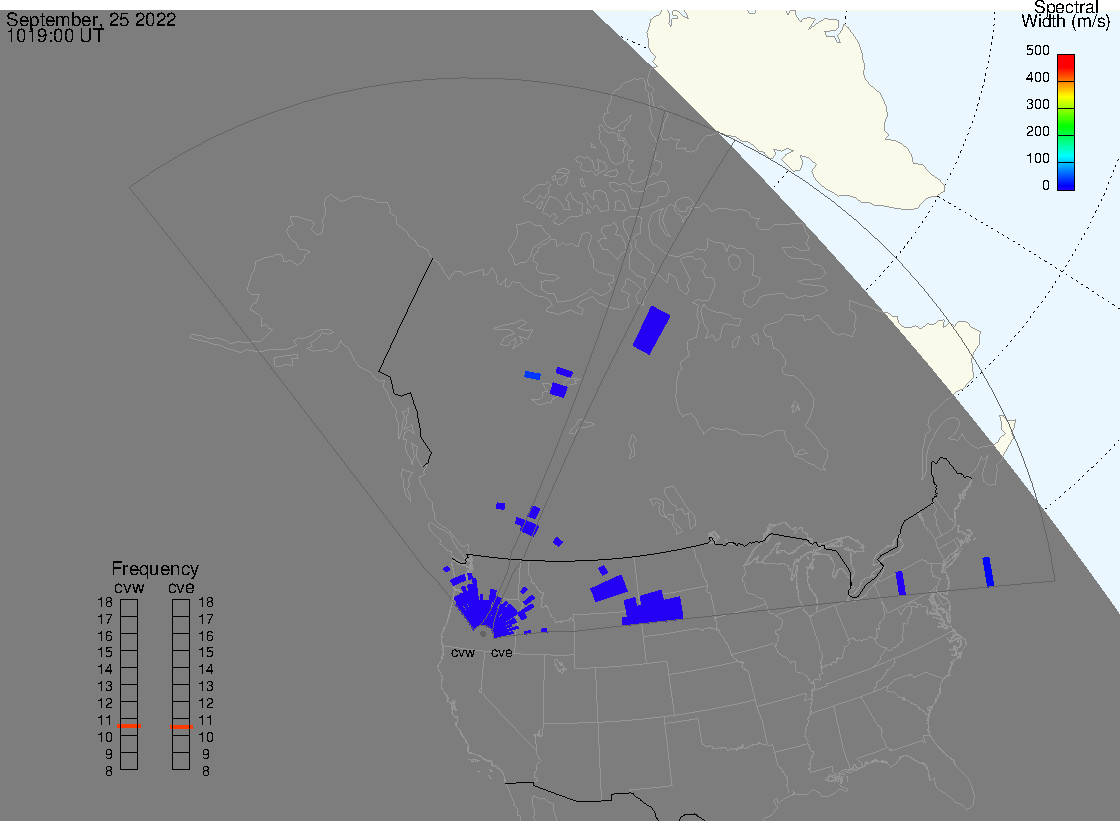Viewport: 1120px width, 821px height.
Task: Click the '18' label beside cvw scale
Action: [105, 602]
